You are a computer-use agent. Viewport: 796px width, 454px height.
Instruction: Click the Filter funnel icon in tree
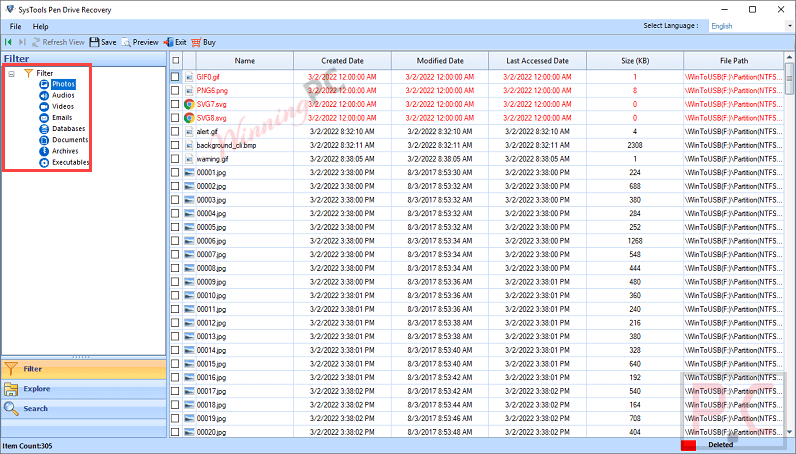coord(28,73)
